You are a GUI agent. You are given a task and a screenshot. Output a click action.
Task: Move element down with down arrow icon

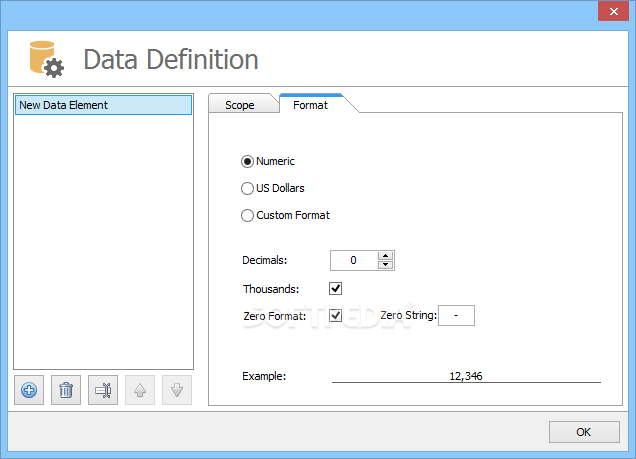point(177,390)
